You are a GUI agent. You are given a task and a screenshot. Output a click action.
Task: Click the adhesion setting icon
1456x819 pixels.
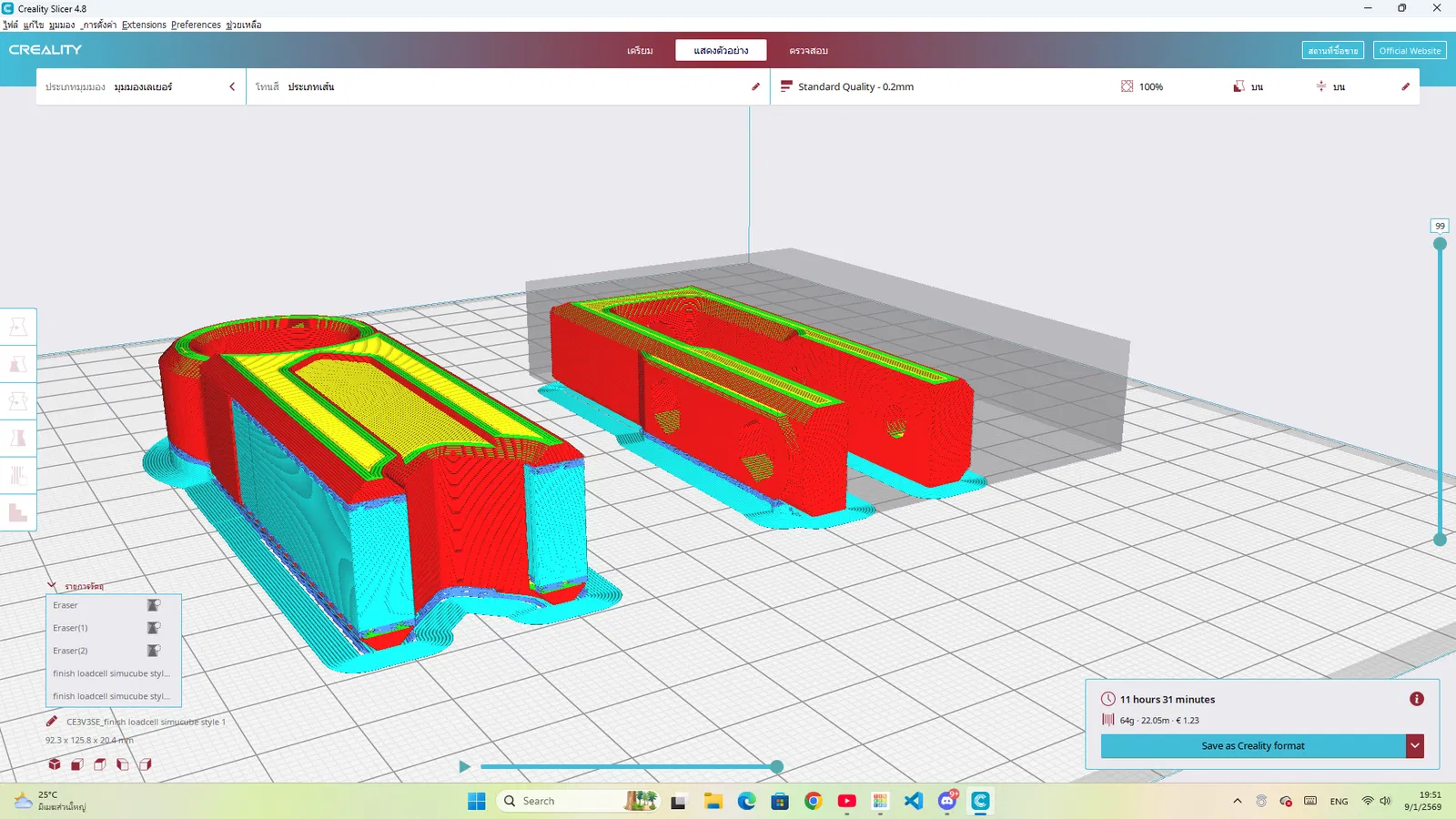1321,86
